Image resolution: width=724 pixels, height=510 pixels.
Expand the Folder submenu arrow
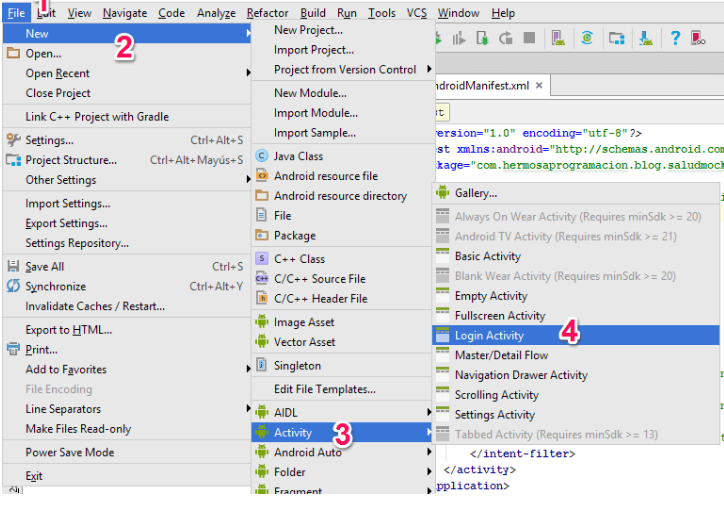[x=429, y=472]
